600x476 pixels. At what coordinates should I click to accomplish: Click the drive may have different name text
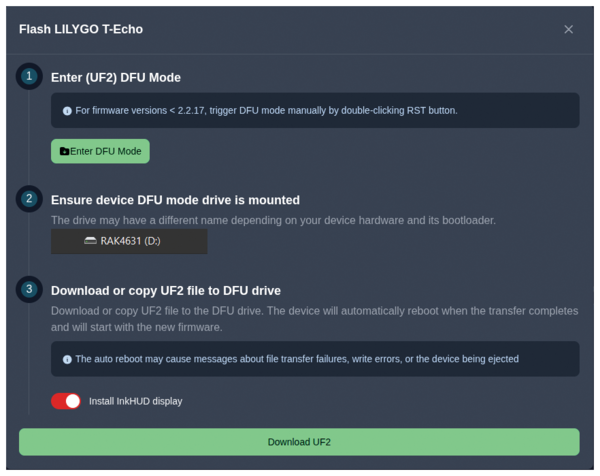pos(273,220)
